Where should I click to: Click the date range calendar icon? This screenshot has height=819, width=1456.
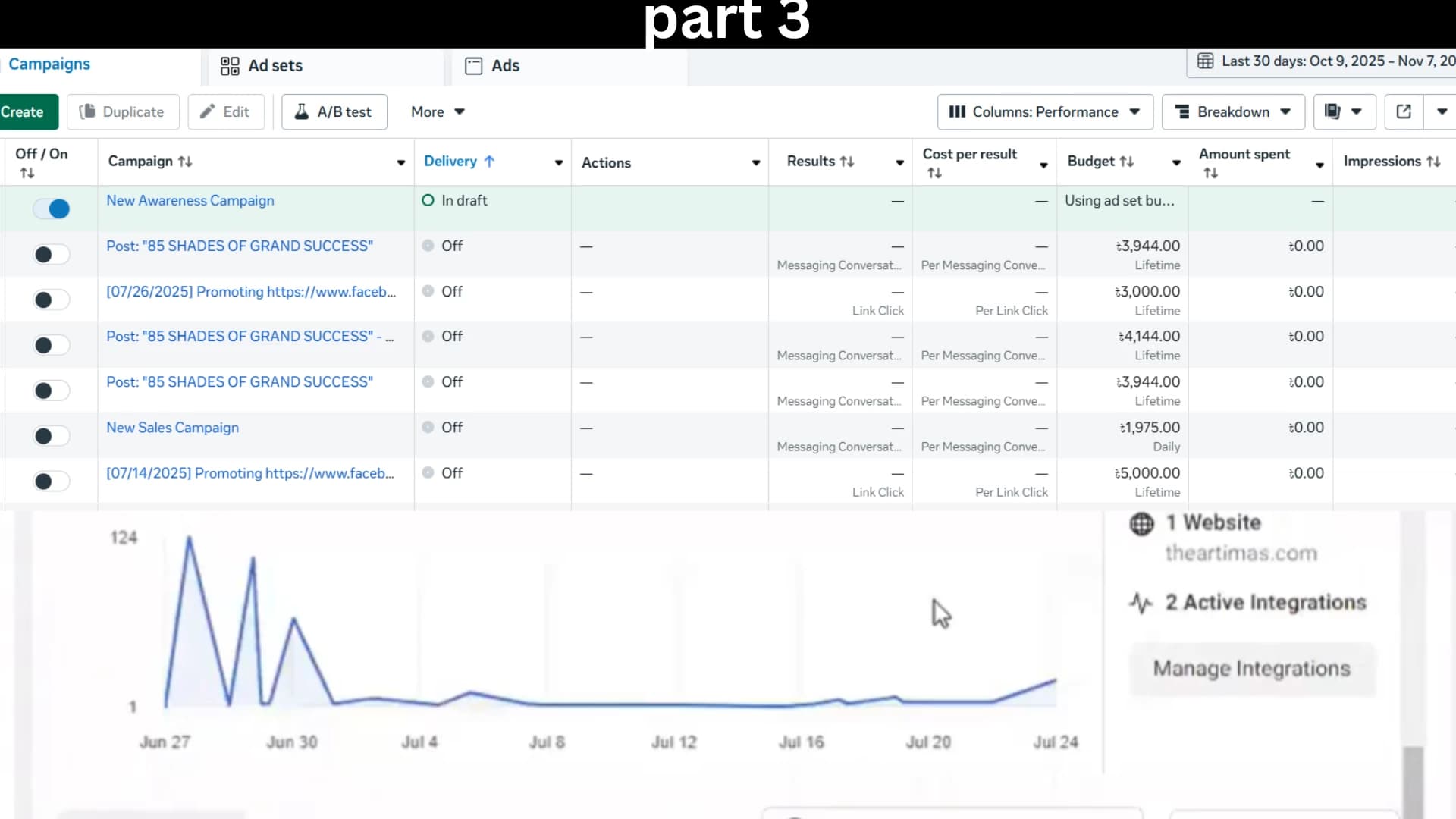pyautogui.click(x=1206, y=61)
